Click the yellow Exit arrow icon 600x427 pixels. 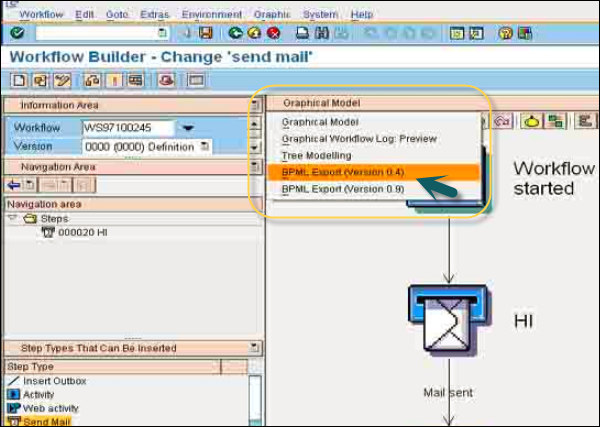254,33
